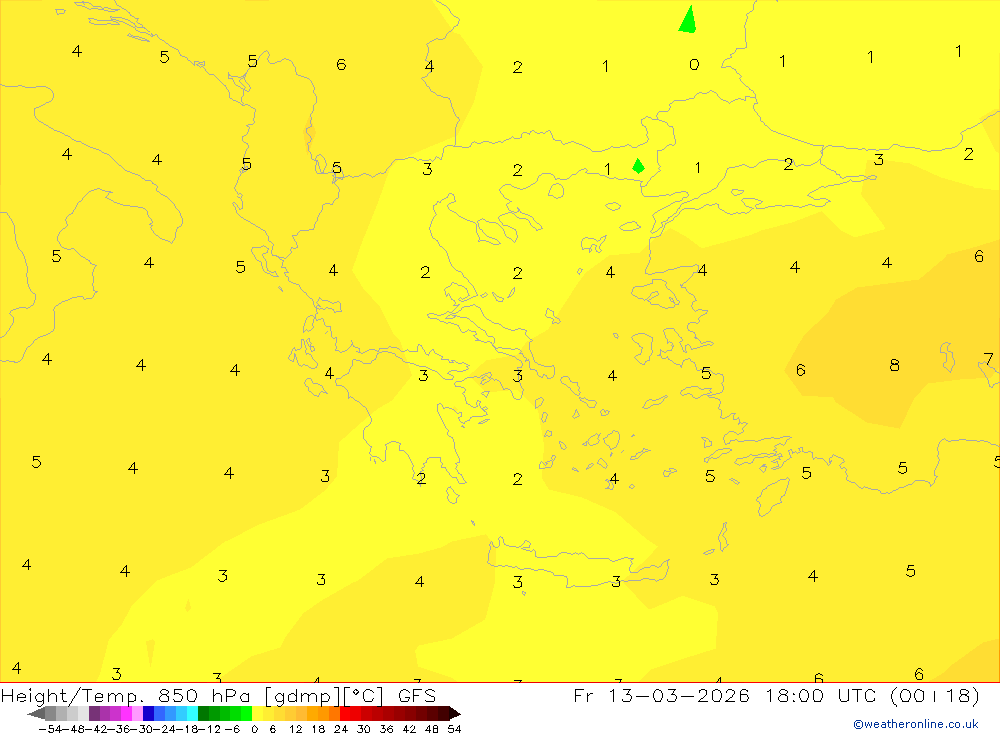Image resolution: width=1000 pixels, height=733 pixels.
Task: Click the '[gdmp]' unit label
Action: tap(302, 696)
